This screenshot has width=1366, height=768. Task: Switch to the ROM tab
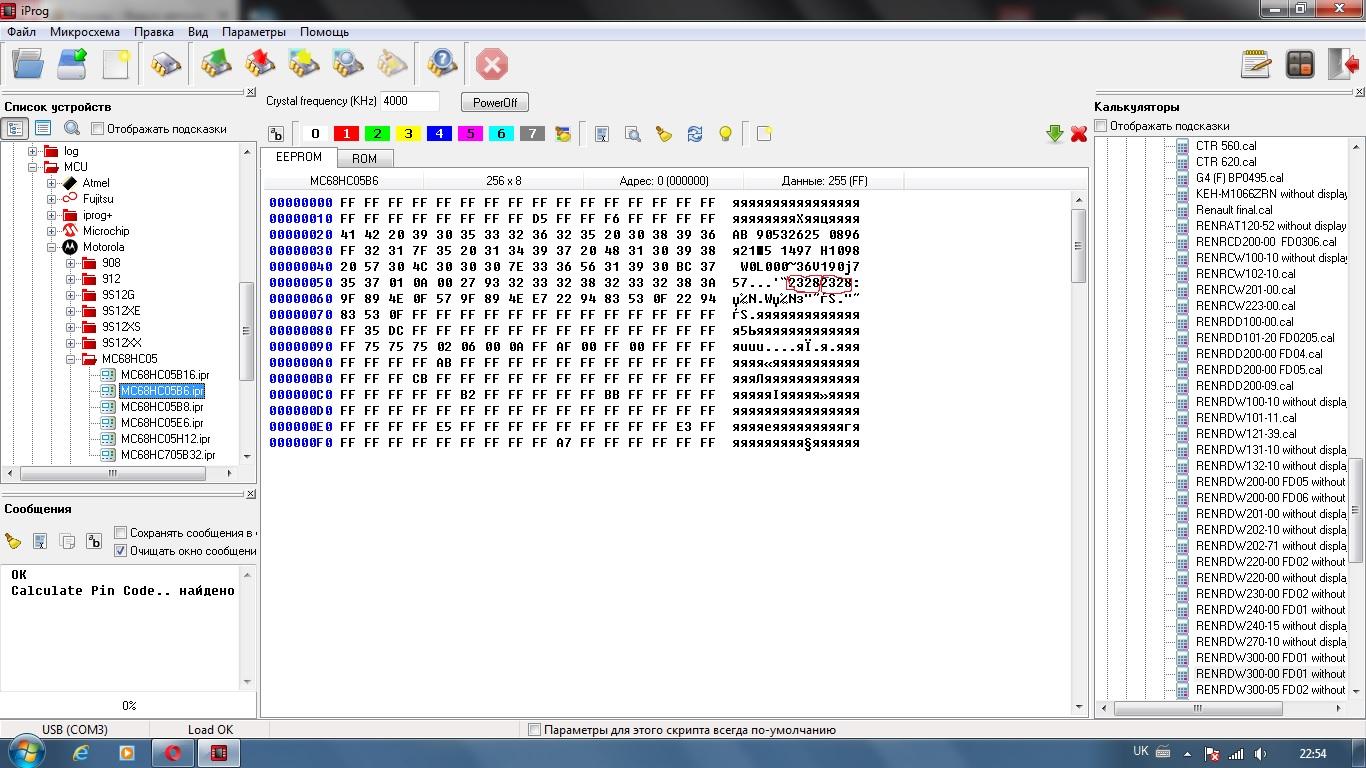click(x=364, y=159)
